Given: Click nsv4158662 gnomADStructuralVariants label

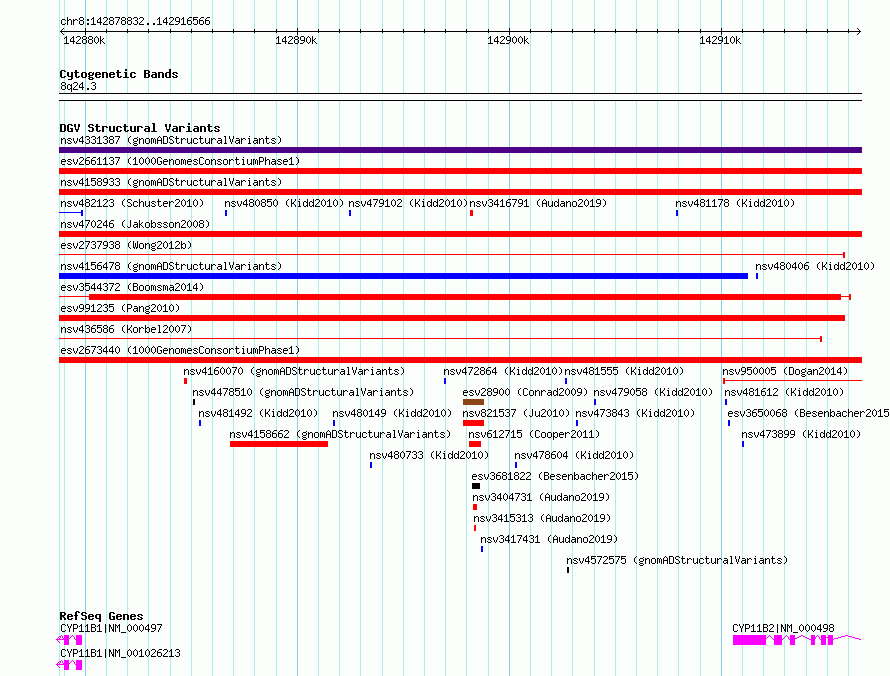Looking at the screenshot, I should (340, 434).
